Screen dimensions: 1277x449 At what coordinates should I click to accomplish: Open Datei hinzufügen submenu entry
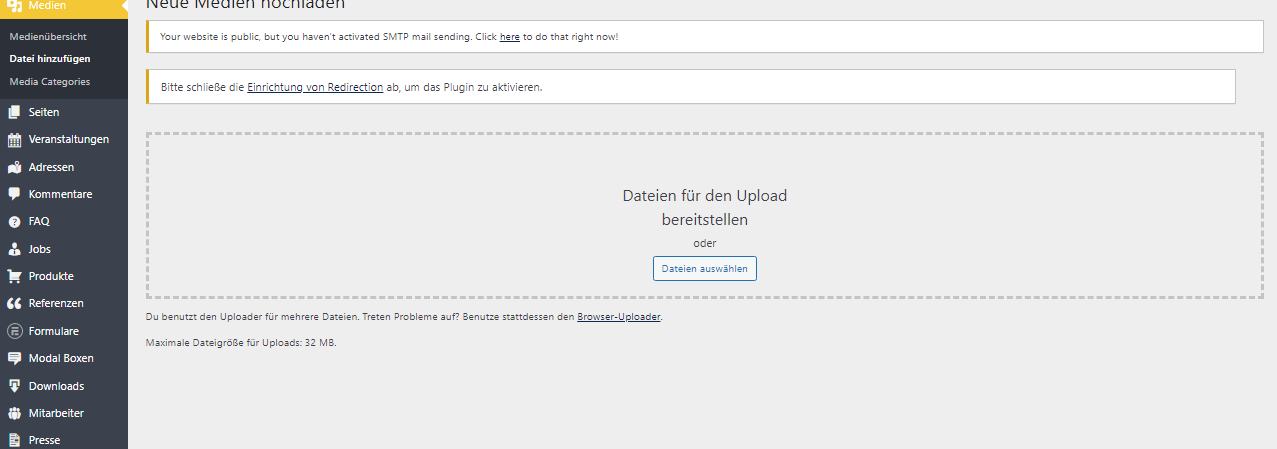pos(49,59)
